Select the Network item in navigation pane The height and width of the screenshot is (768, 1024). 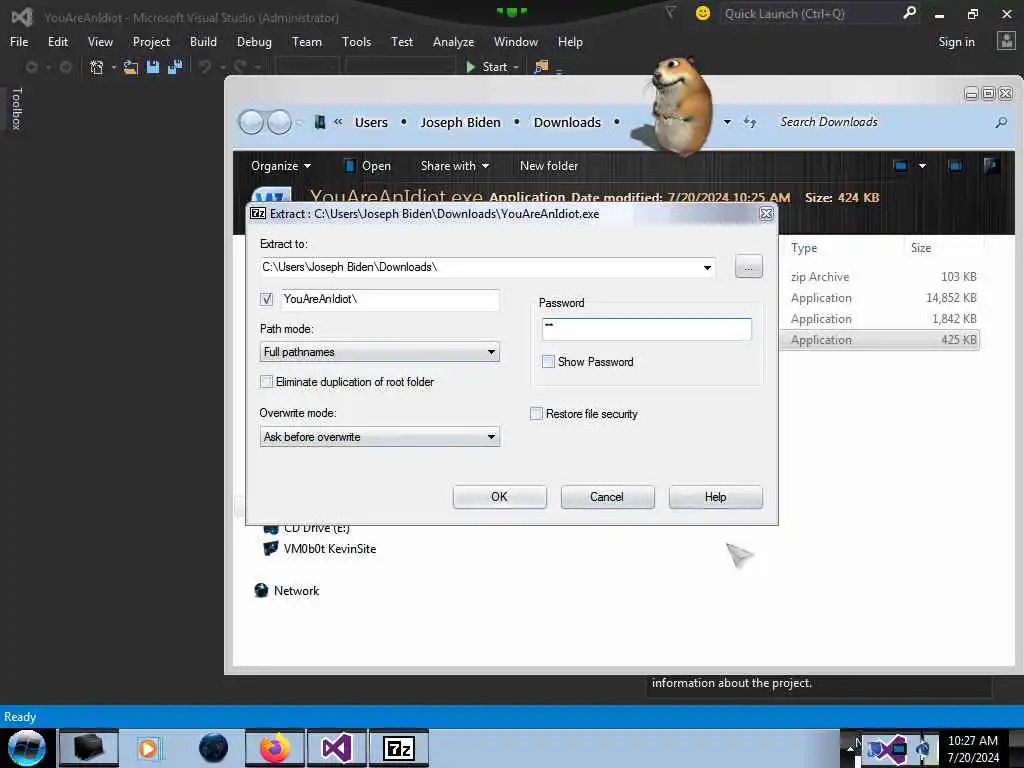coord(287,591)
